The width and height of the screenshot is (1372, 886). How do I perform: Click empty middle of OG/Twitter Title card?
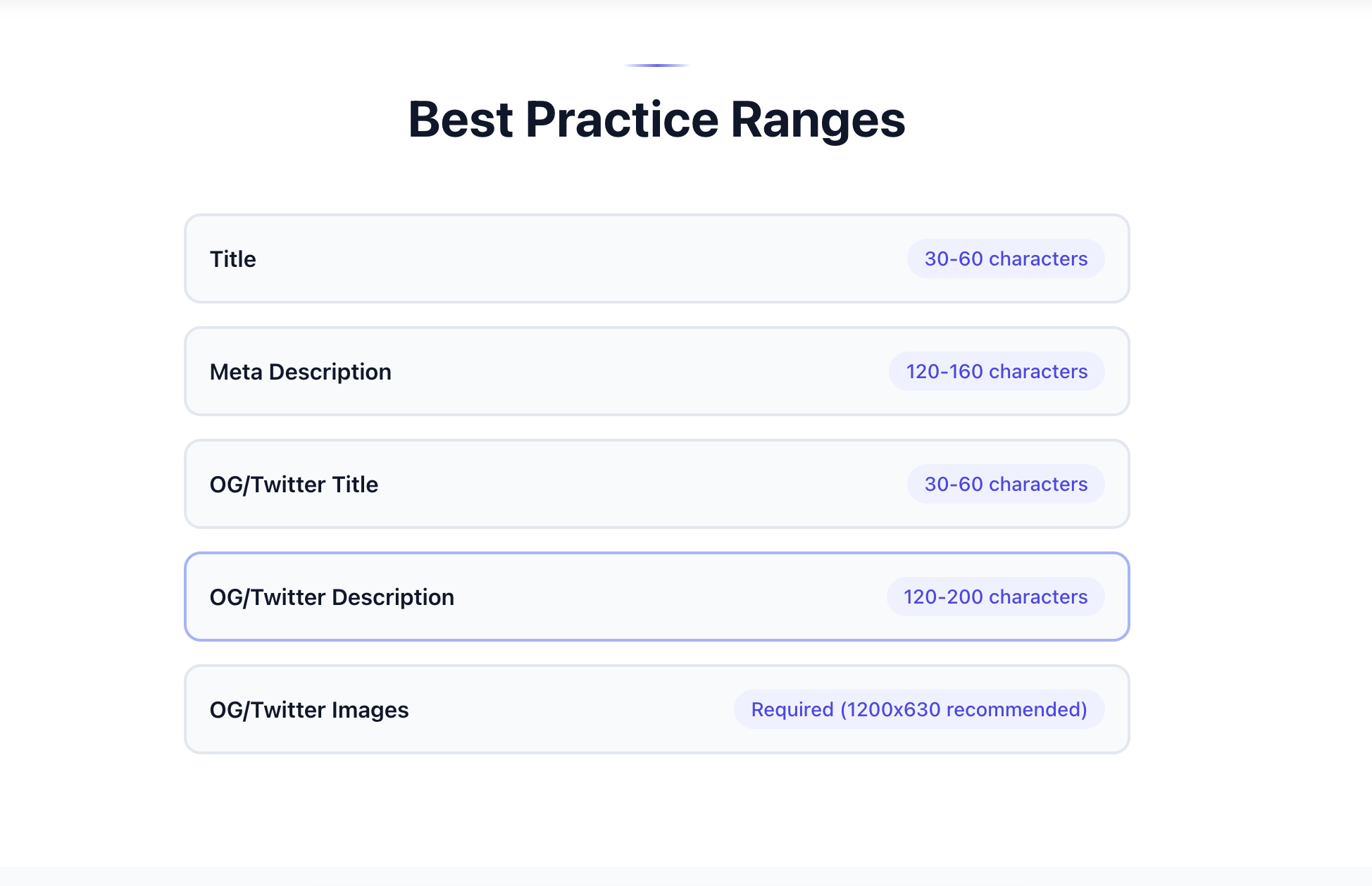634,485
